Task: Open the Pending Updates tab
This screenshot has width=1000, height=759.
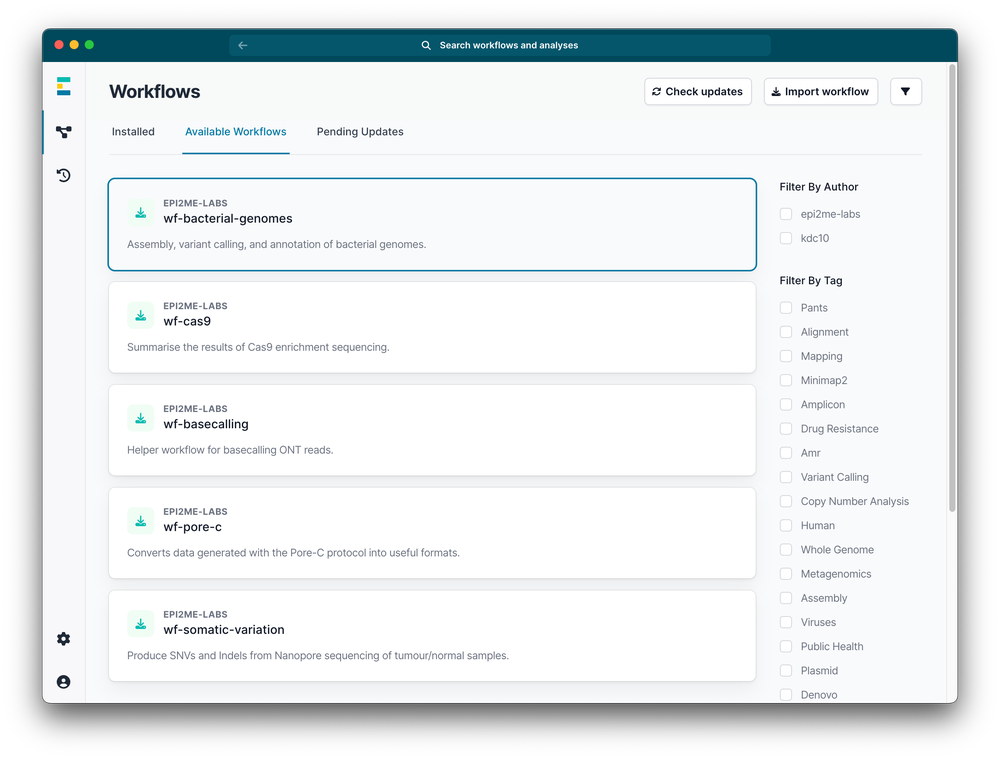Action: 360,131
